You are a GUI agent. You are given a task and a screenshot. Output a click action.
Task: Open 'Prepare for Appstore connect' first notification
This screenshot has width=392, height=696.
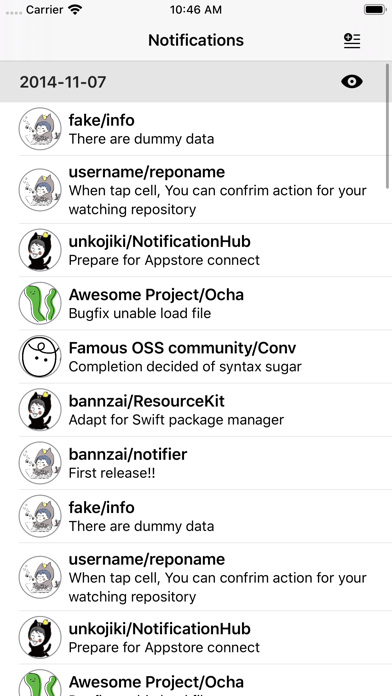point(196,250)
